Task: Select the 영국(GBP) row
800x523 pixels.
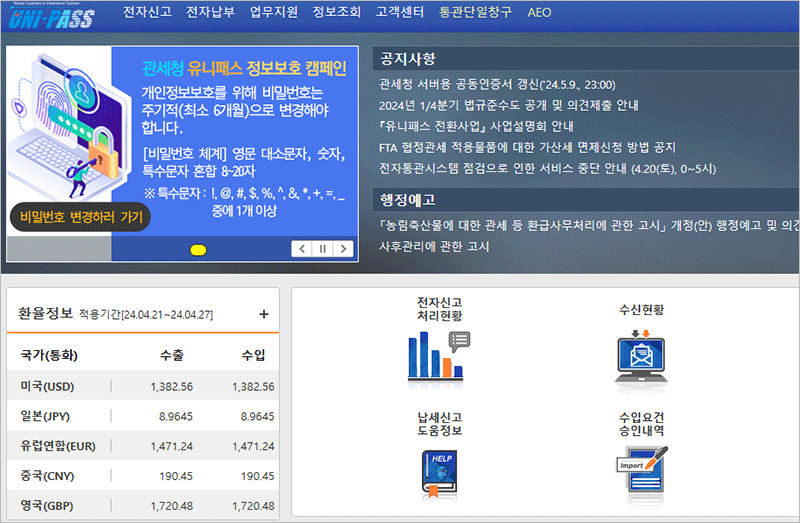Action: point(143,505)
